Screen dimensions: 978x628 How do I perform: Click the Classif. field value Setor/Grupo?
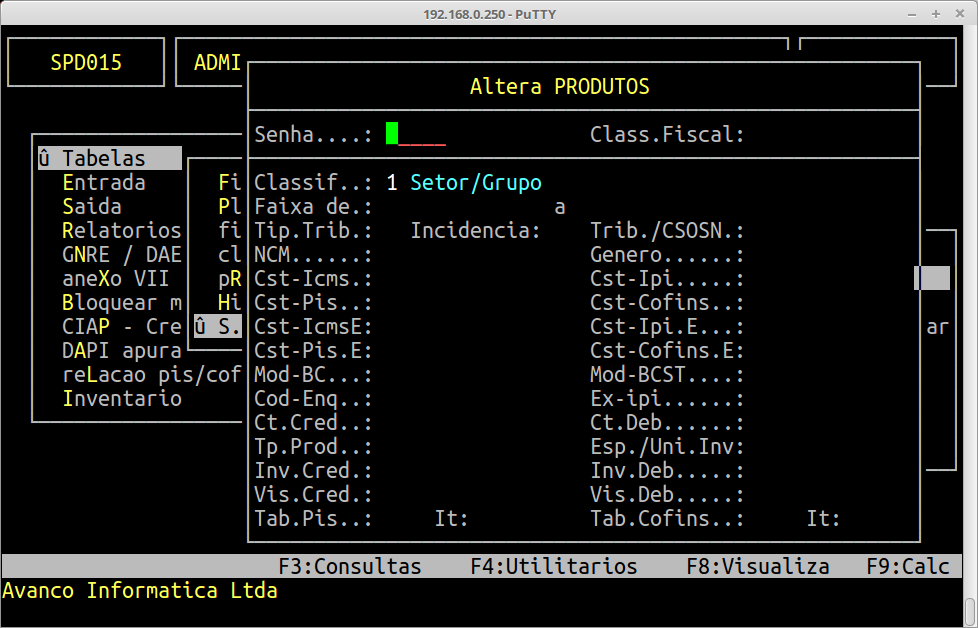click(475, 183)
